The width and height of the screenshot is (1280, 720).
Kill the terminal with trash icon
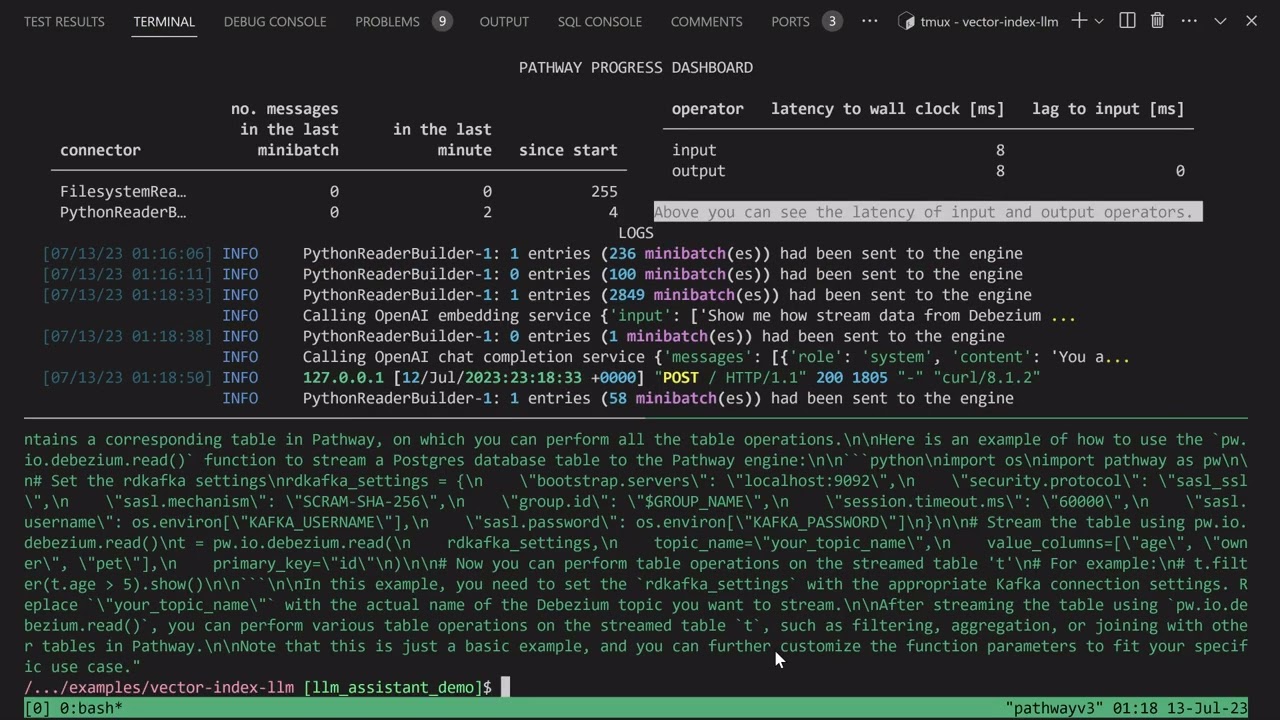(x=1157, y=21)
